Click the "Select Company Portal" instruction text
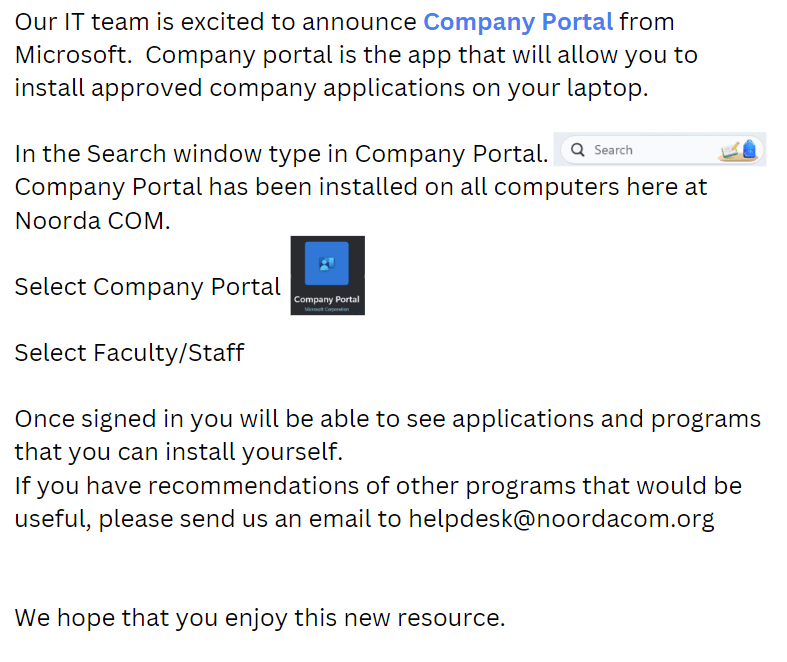This screenshot has height=662, width=787. click(x=147, y=287)
